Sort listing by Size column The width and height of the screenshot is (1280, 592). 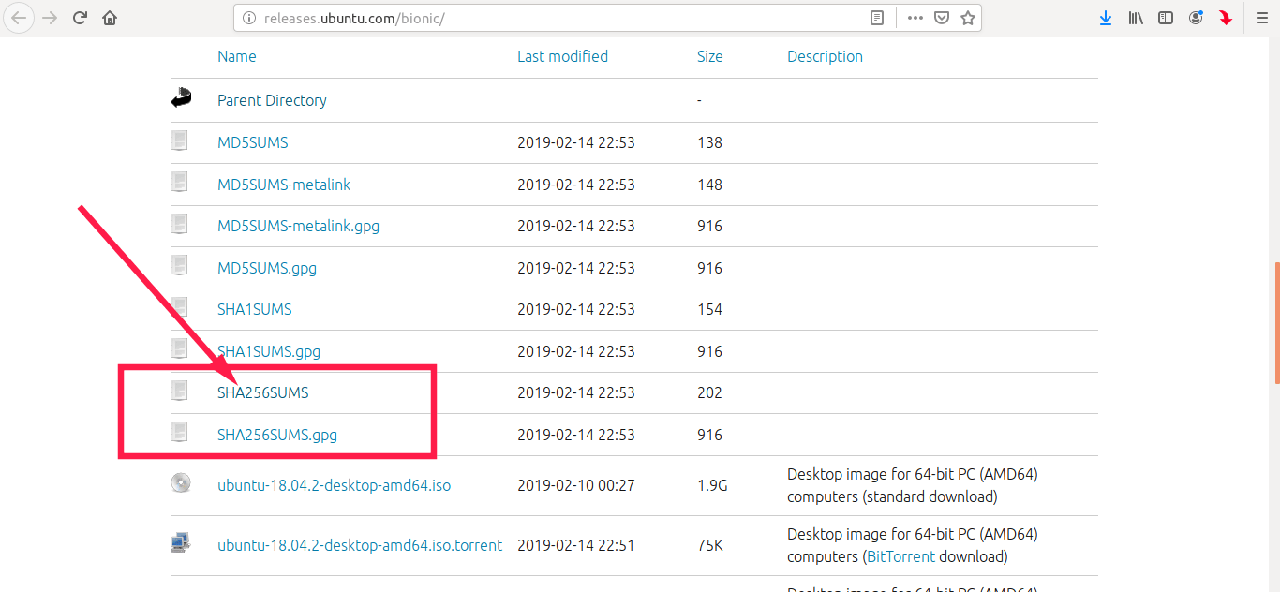coord(710,57)
